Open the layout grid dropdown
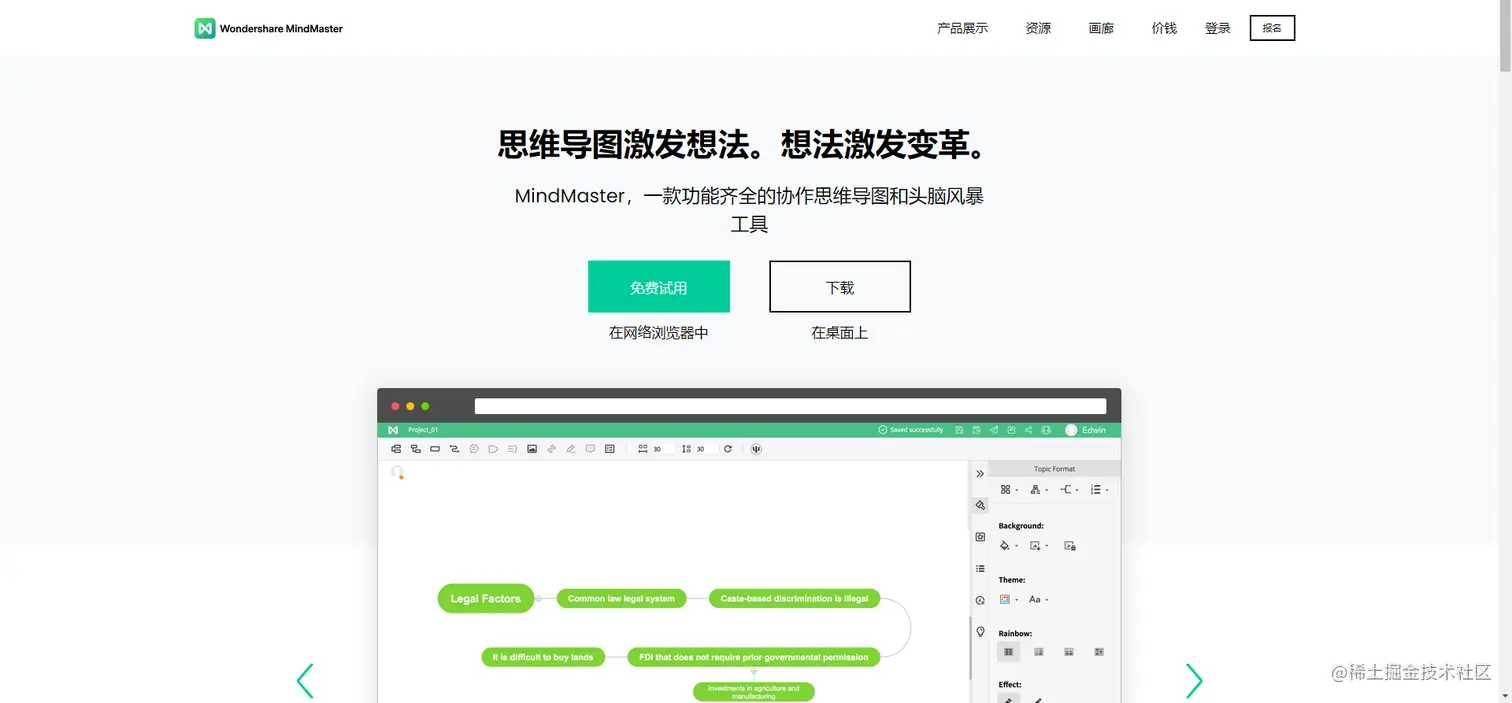This screenshot has width=1512, height=703. 1010,490
